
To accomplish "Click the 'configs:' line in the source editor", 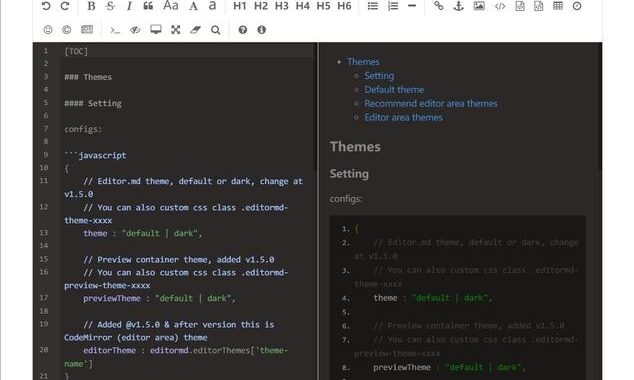I will (83, 129).
